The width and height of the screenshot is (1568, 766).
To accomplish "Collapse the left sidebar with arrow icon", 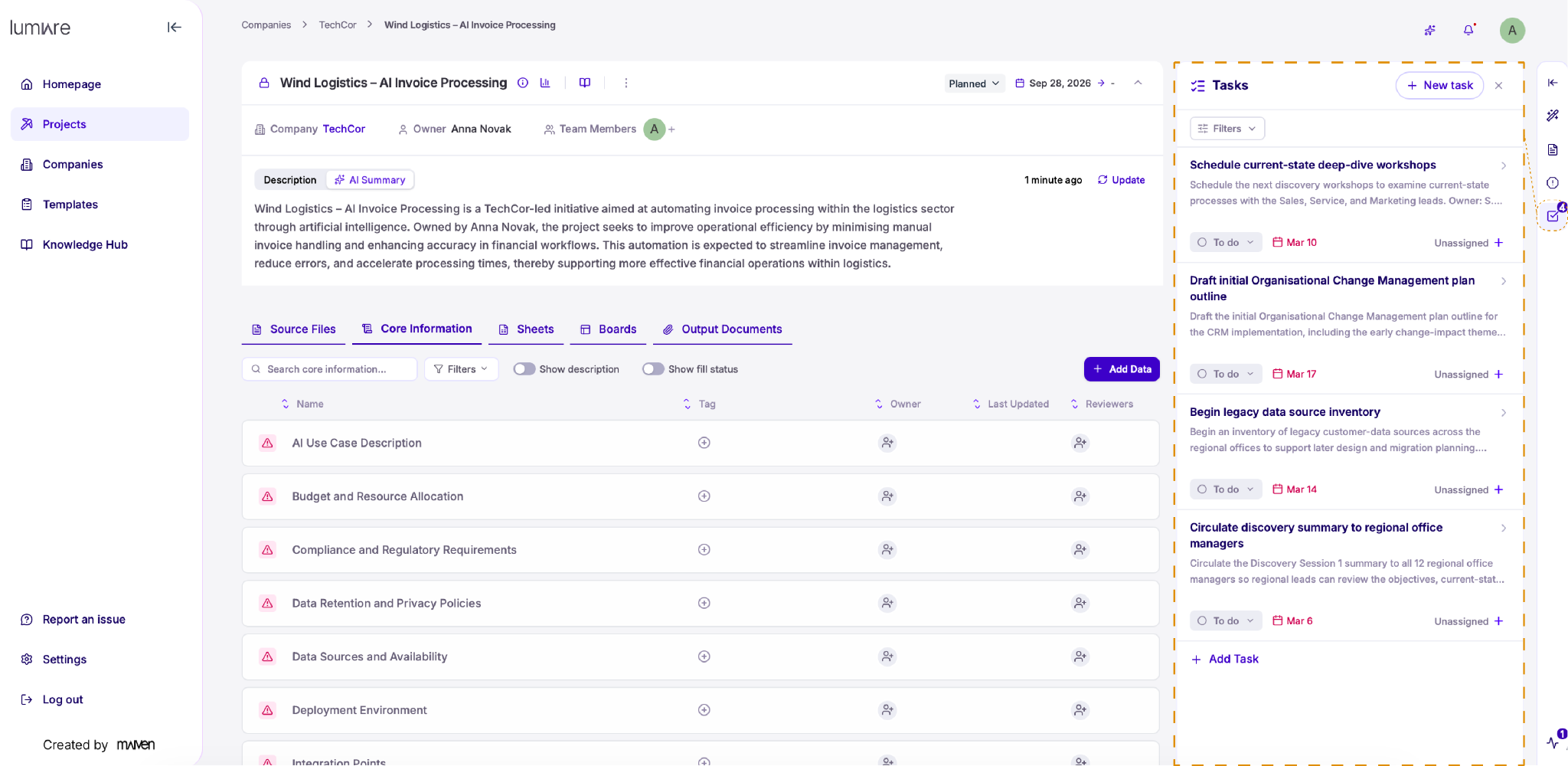I will click(175, 28).
